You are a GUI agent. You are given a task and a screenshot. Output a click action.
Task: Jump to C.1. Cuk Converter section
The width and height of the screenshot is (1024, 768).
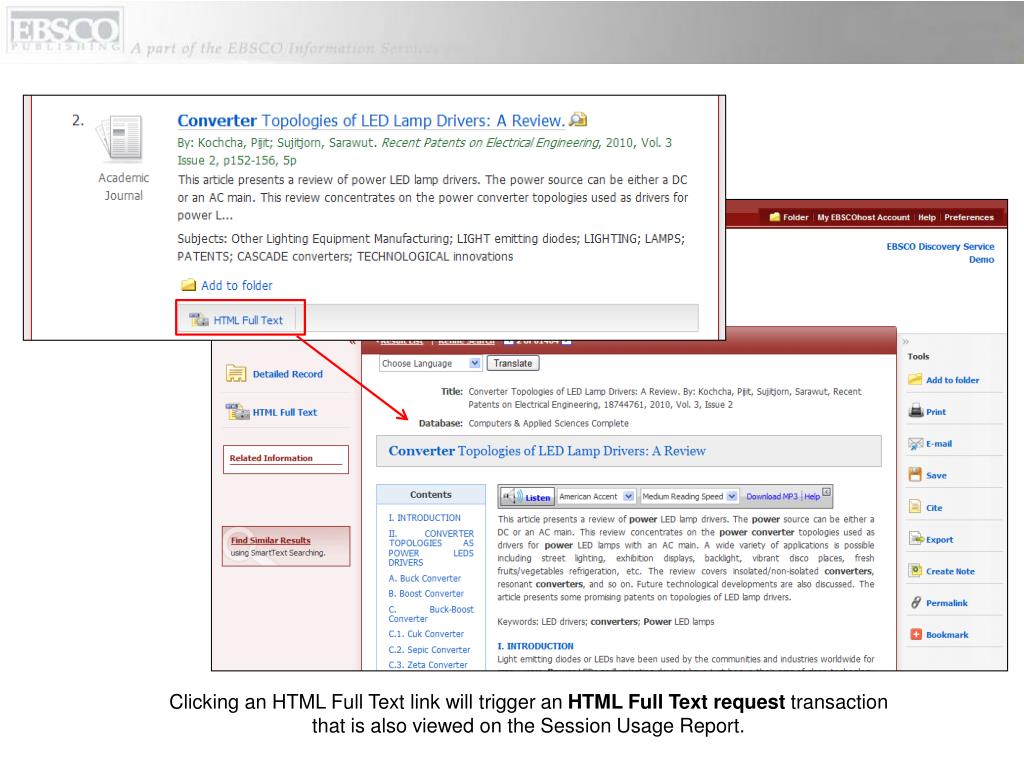click(426, 634)
